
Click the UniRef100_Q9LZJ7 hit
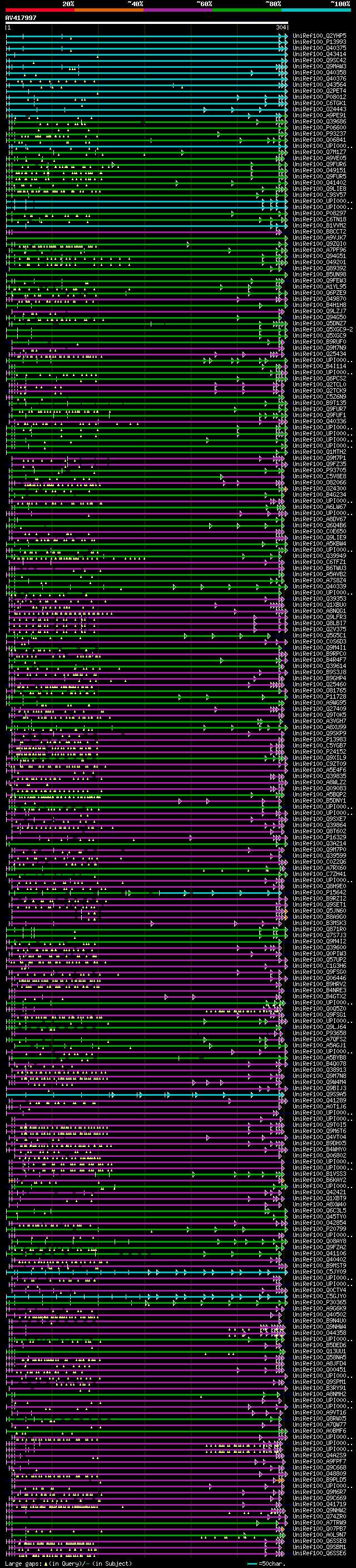[319, 311]
